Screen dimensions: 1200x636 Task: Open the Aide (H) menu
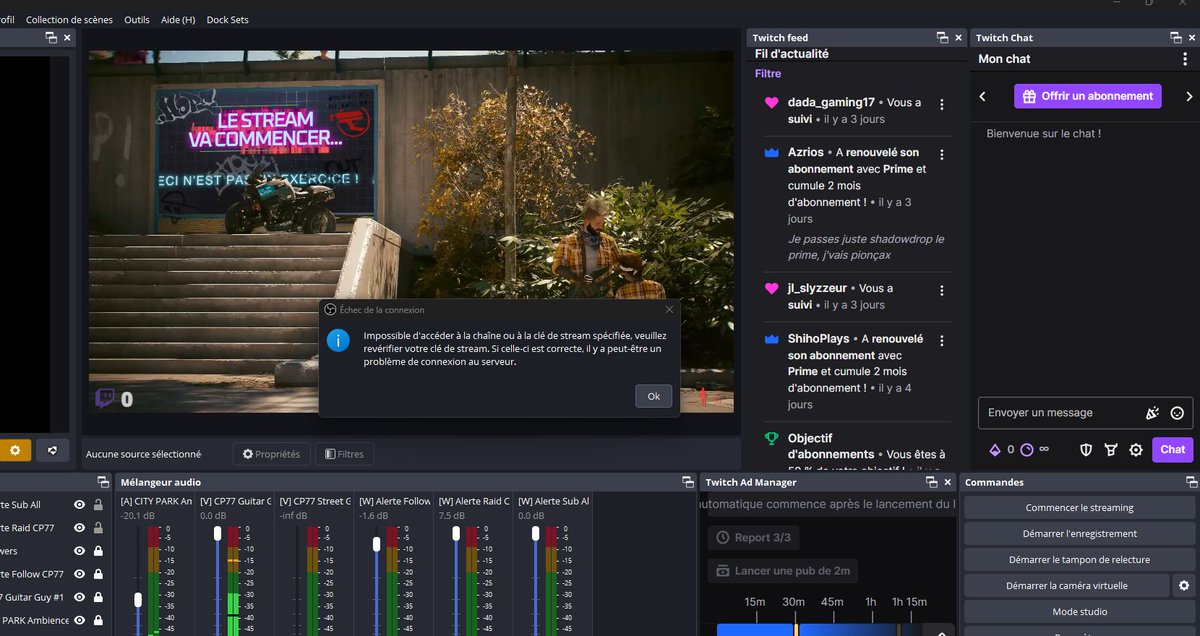tap(178, 20)
